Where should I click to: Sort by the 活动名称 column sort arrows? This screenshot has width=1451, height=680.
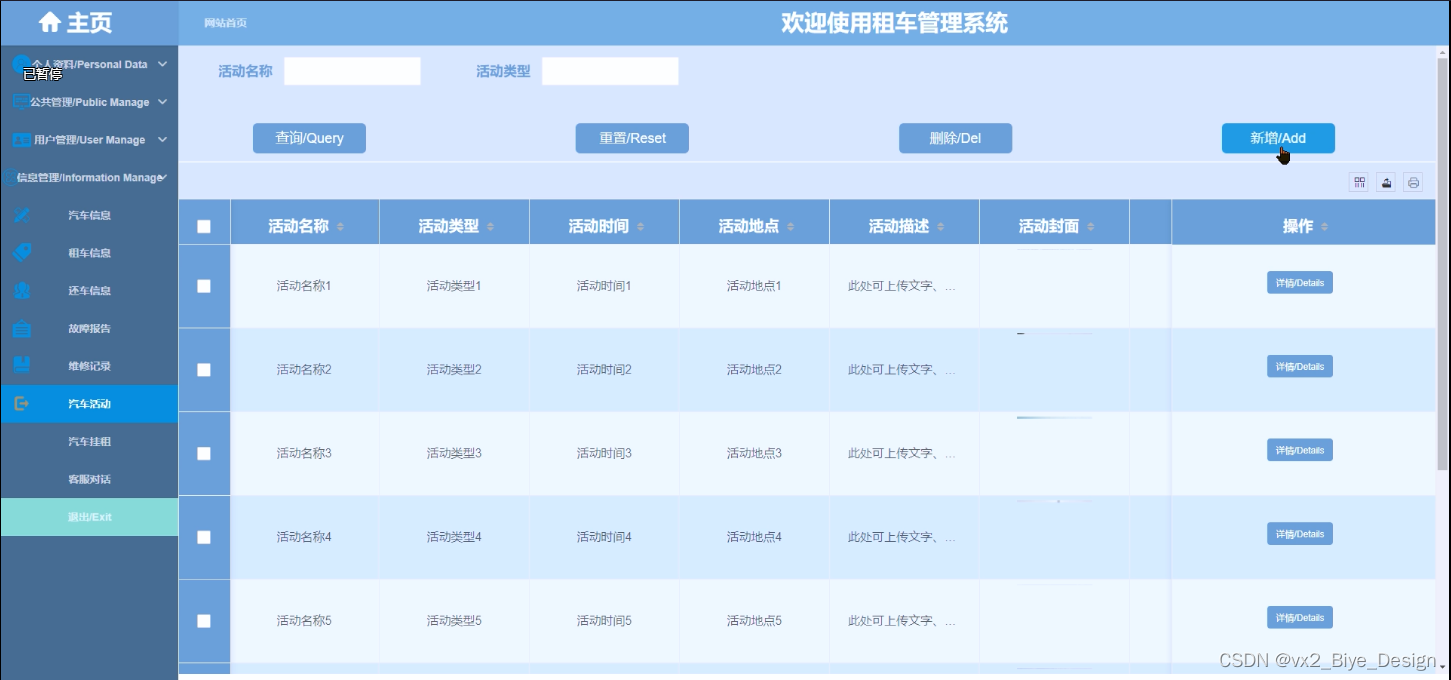click(x=340, y=227)
